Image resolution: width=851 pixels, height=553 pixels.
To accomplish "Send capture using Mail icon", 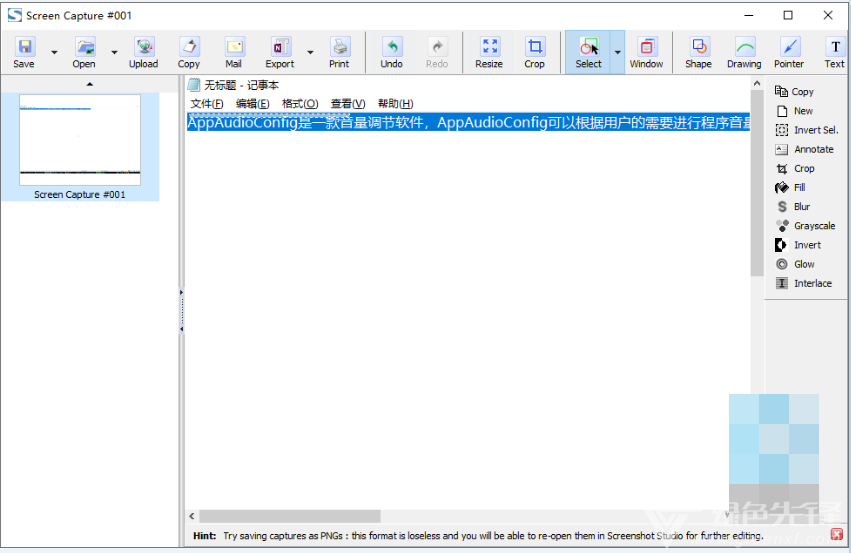I will 233,52.
